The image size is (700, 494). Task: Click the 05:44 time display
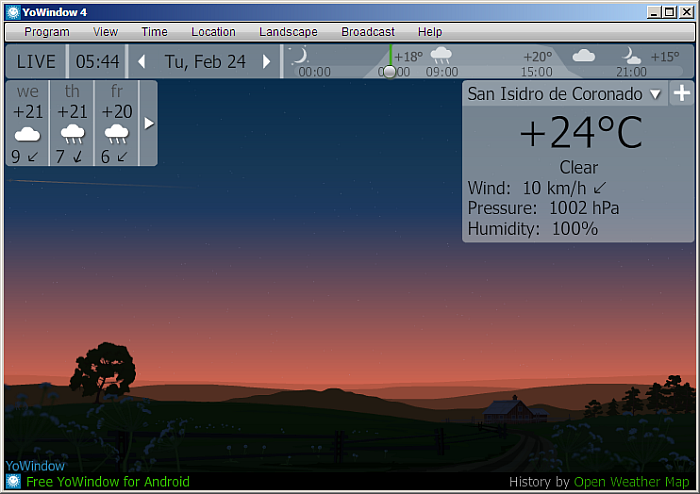point(97,62)
